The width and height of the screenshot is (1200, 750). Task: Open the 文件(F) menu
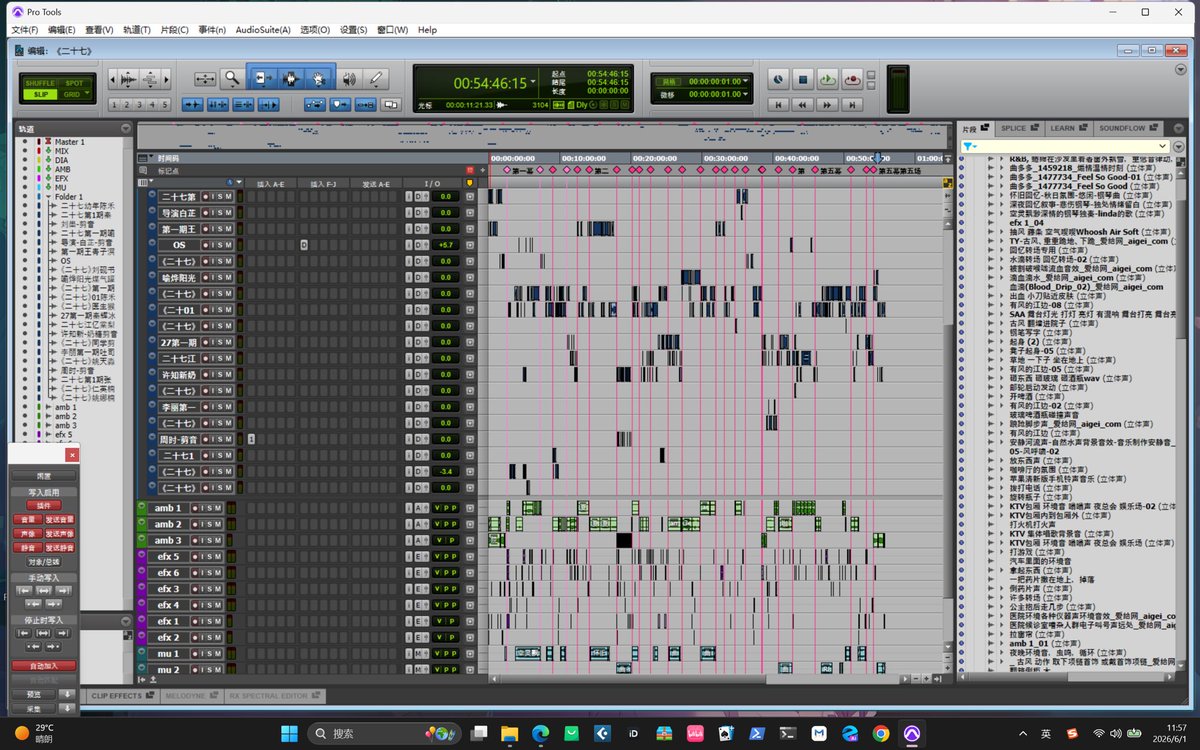[x=24, y=30]
